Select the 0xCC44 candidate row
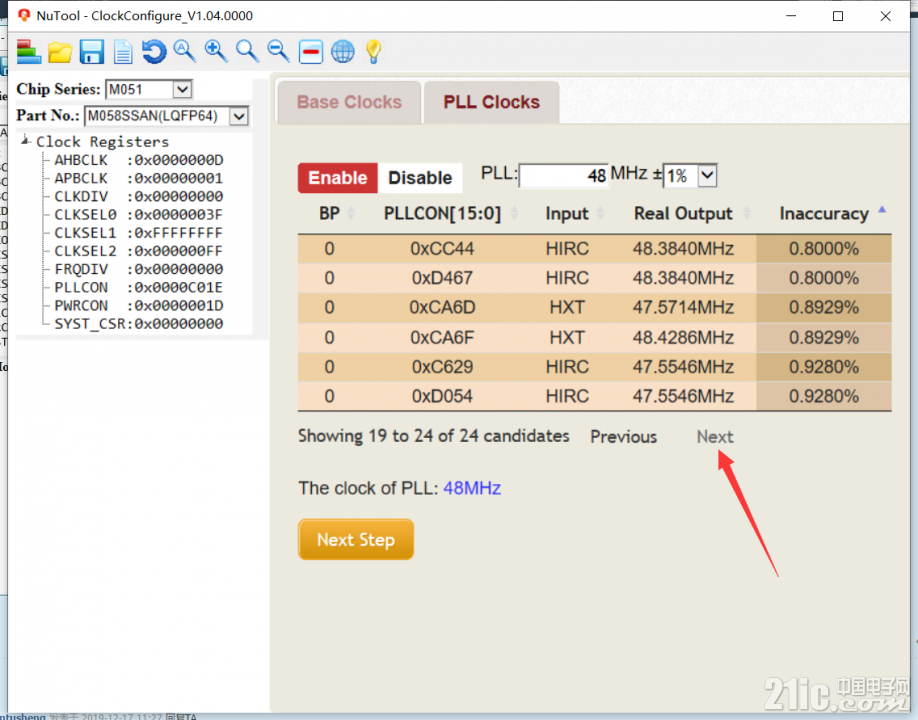The width and height of the screenshot is (918, 720). 594,249
